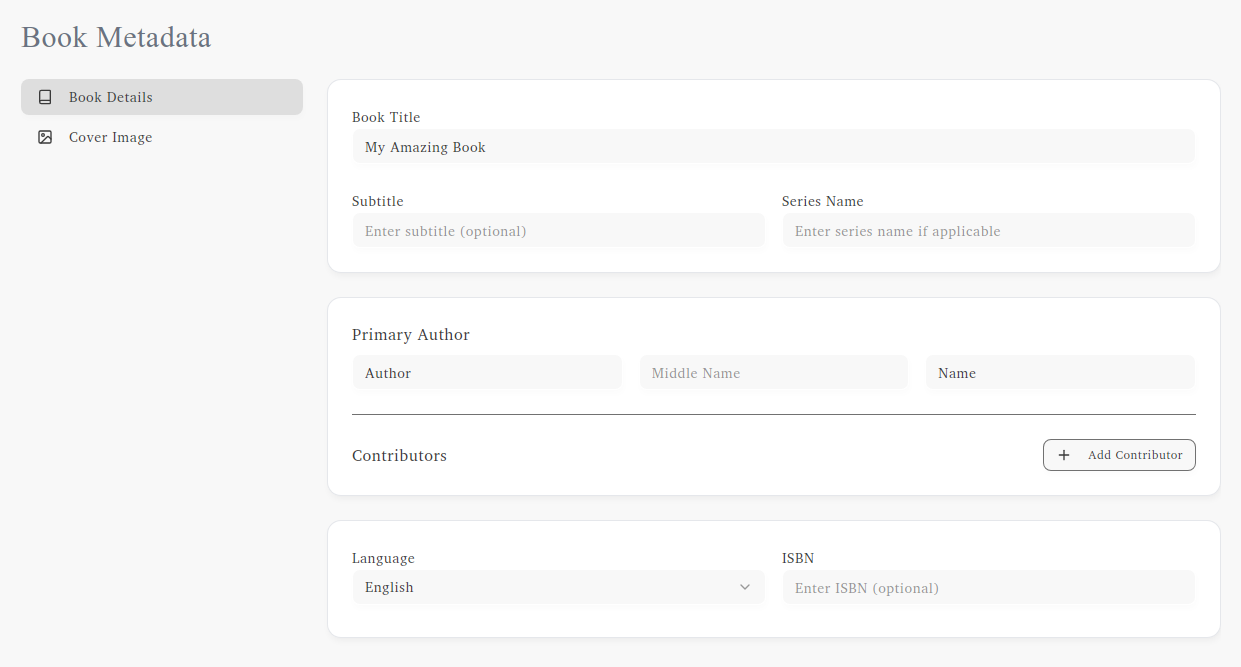Click the plus icon on Add Contributor
This screenshot has width=1241, height=667.
coord(1063,455)
